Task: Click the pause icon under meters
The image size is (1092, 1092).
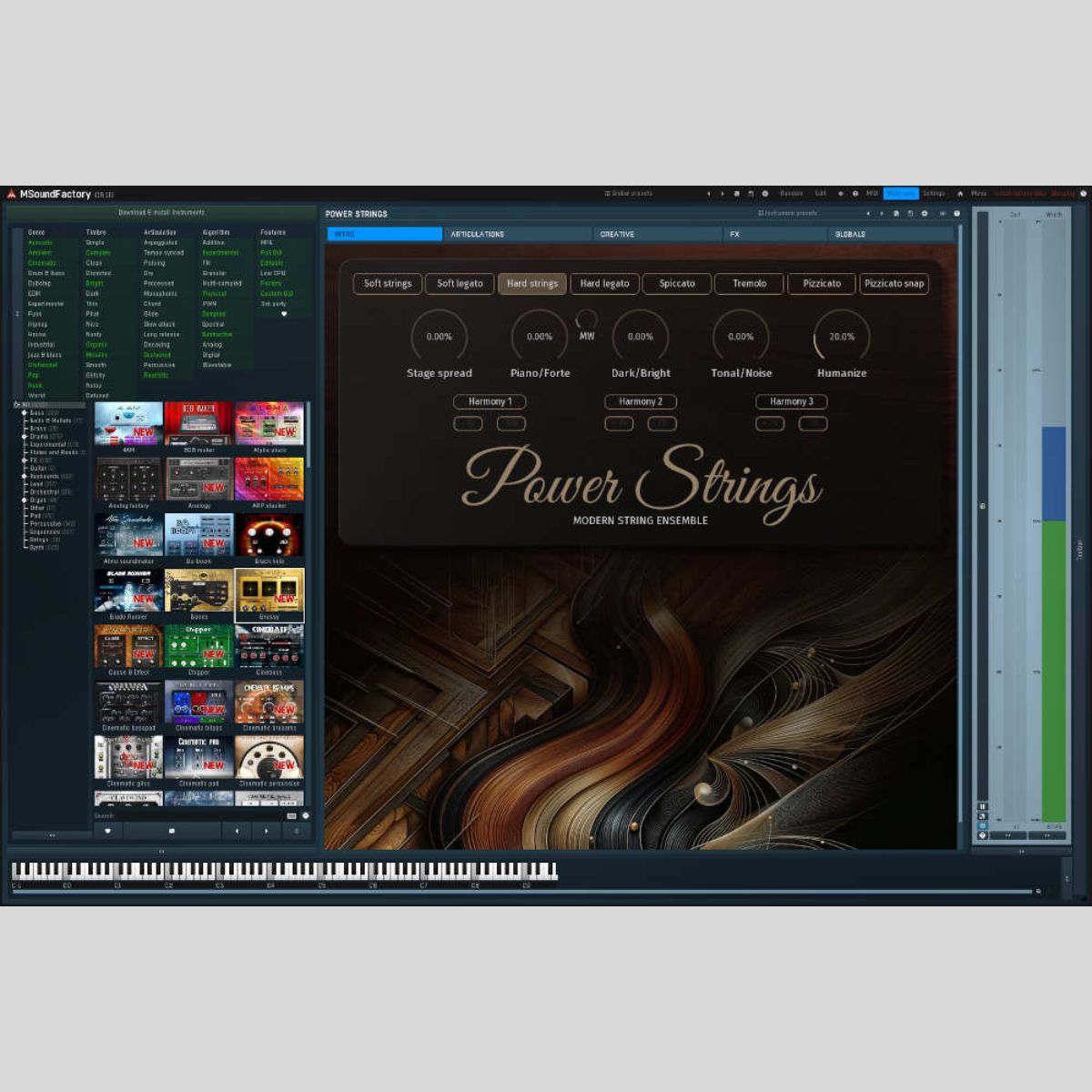Action: pos(983,806)
